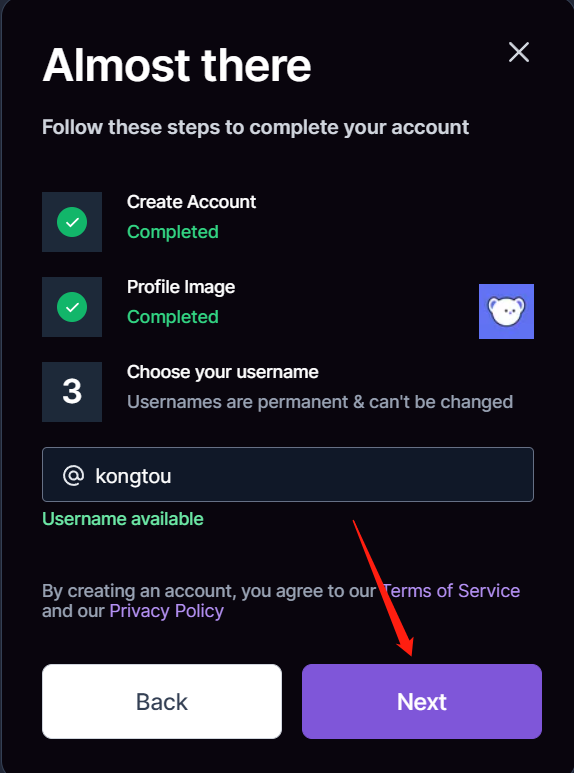Click the green checkmark beside Profile Image
574x773 pixels.
(72, 307)
